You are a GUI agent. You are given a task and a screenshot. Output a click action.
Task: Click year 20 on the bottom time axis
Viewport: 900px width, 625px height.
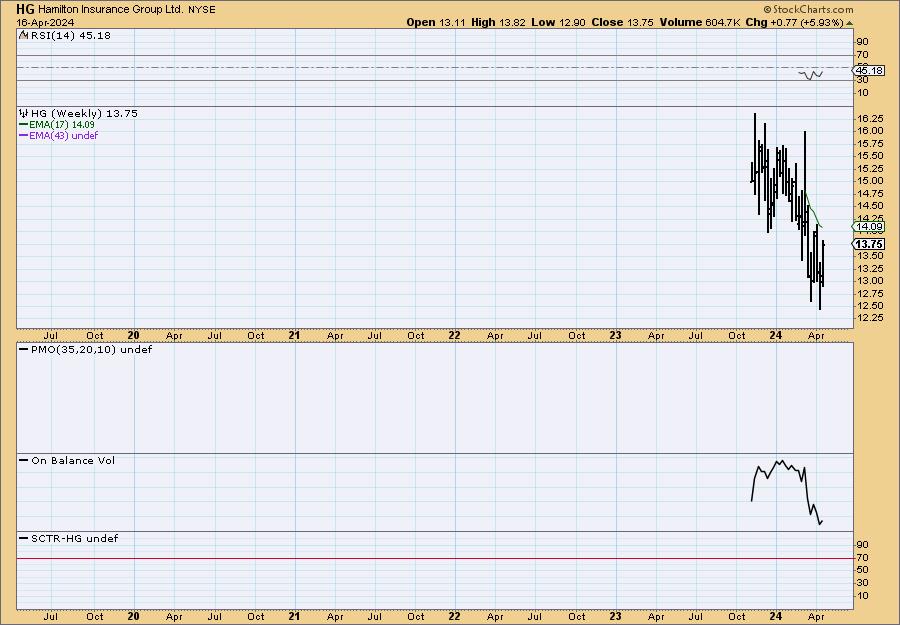(x=134, y=616)
